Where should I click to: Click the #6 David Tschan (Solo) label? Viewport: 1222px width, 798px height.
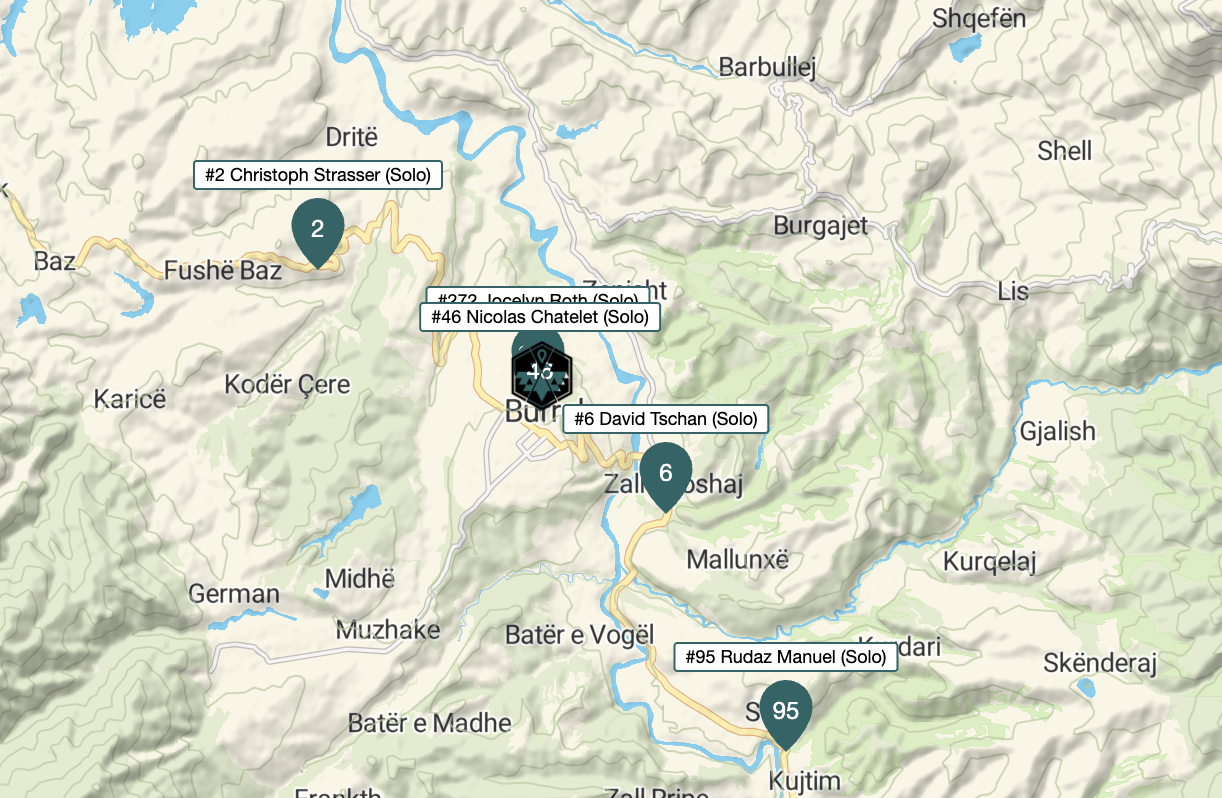tap(666, 419)
